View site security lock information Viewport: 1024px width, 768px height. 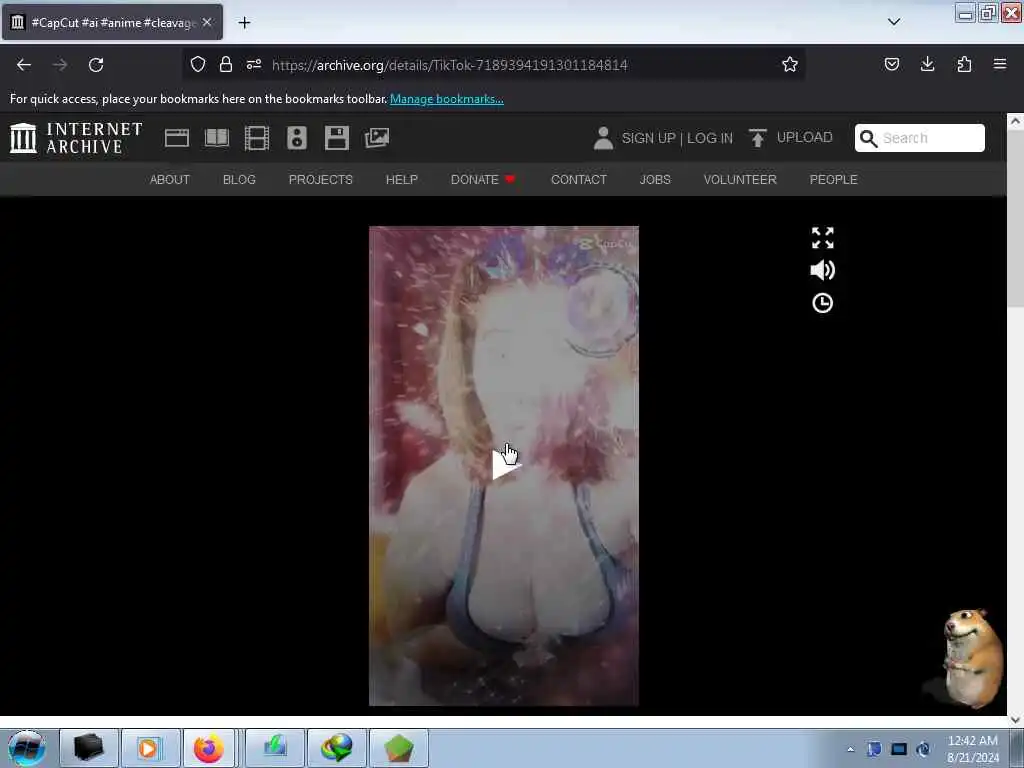[226, 64]
